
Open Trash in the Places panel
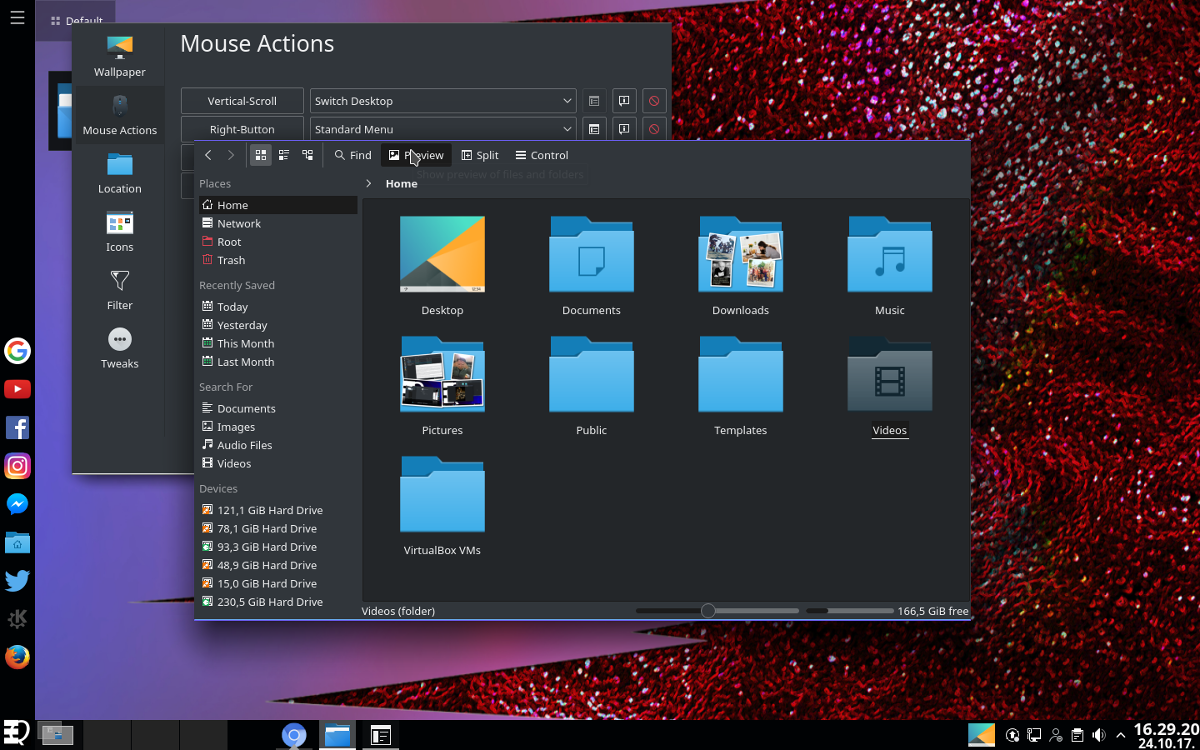(276, 260)
